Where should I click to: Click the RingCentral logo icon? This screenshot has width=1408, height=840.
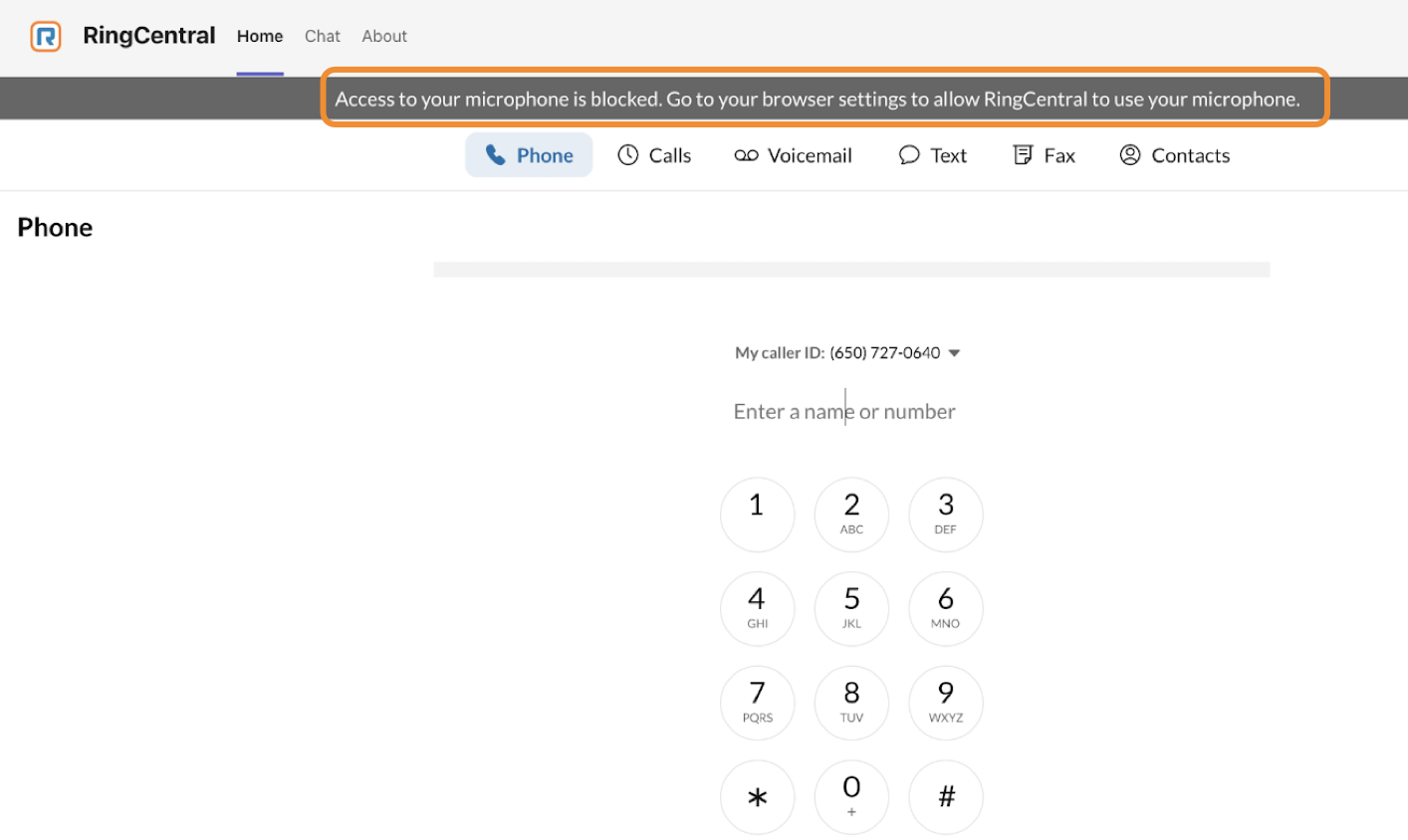(46, 37)
